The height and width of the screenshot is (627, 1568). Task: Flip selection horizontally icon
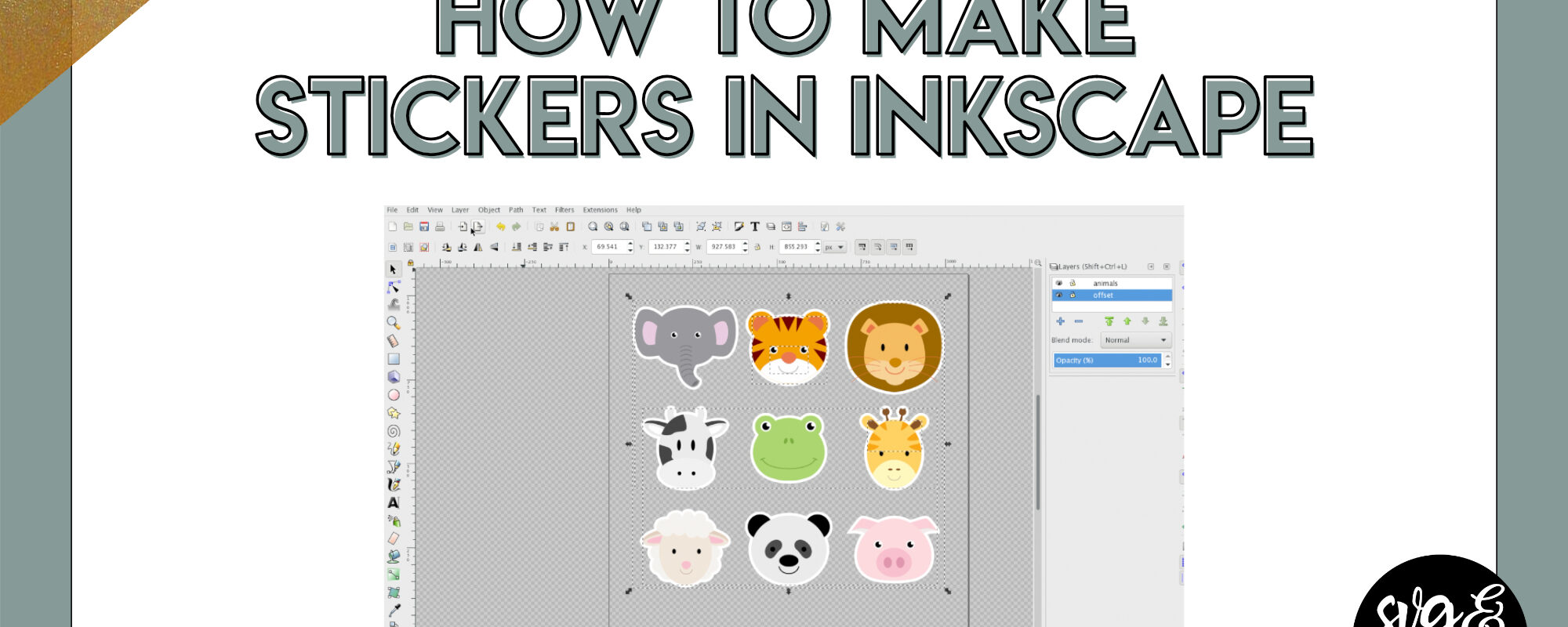coord(478,247)
